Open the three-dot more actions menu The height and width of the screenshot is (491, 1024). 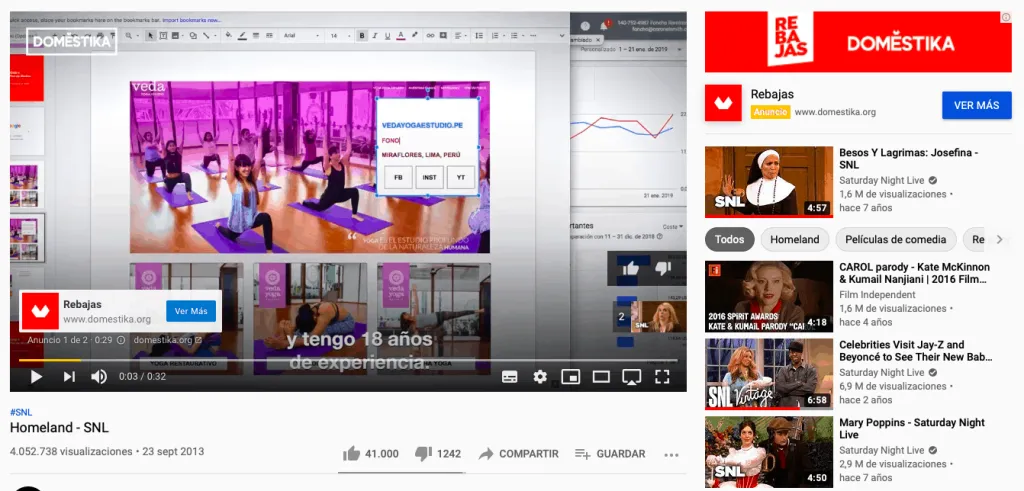671,454
